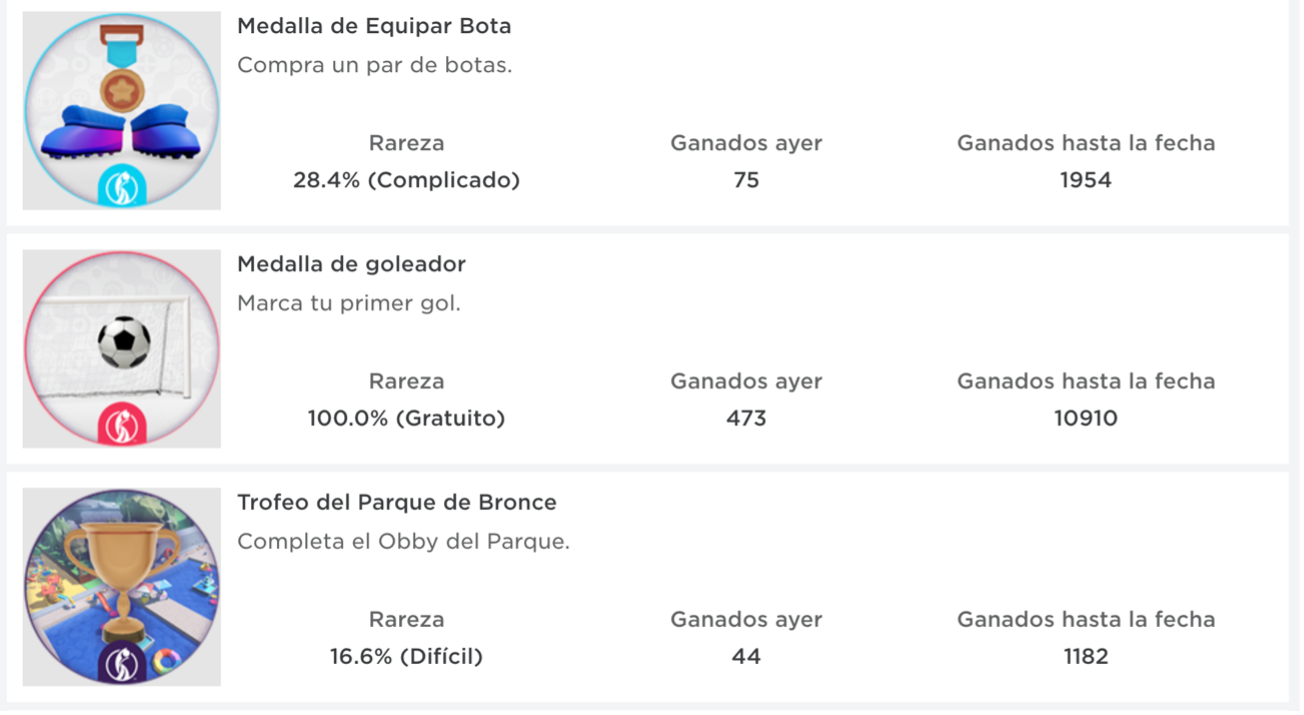Click the dark player logo on trophy badge
The width and height of the screenshot is (1304, 715).
coord(122,663)
